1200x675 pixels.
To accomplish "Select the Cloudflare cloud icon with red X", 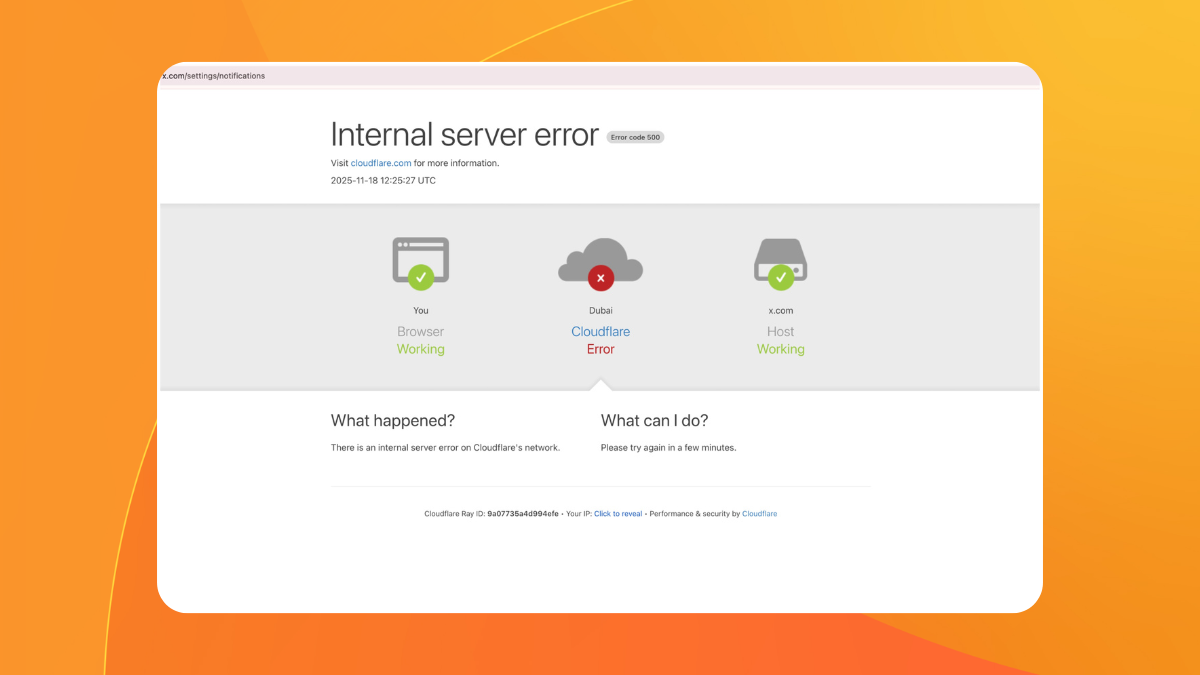I will point(600,260).
